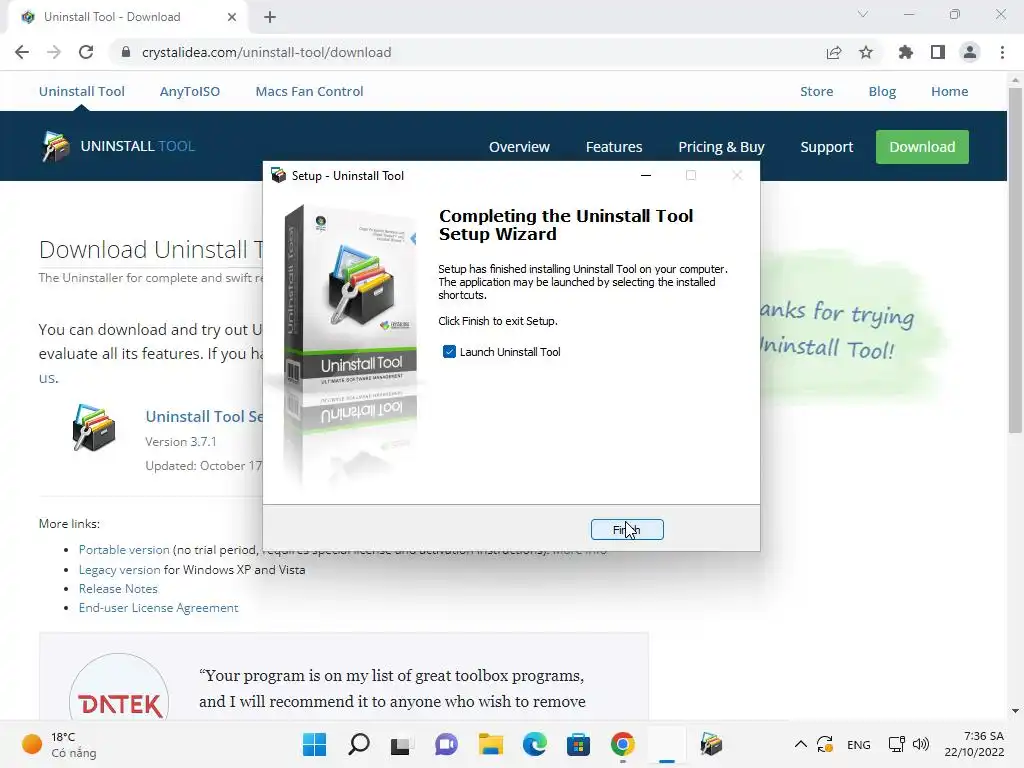Viewport: 1024px width, 768px height.
Task: Open taskbar Search magnifier
Action: coord(359,744)
